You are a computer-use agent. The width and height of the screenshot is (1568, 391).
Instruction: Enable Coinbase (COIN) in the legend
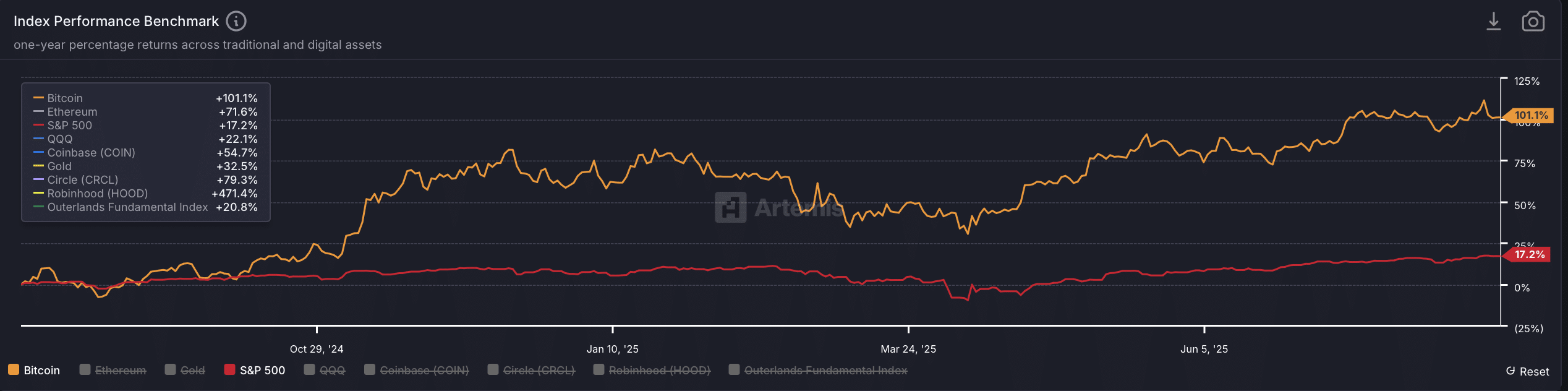click(417, 370)
